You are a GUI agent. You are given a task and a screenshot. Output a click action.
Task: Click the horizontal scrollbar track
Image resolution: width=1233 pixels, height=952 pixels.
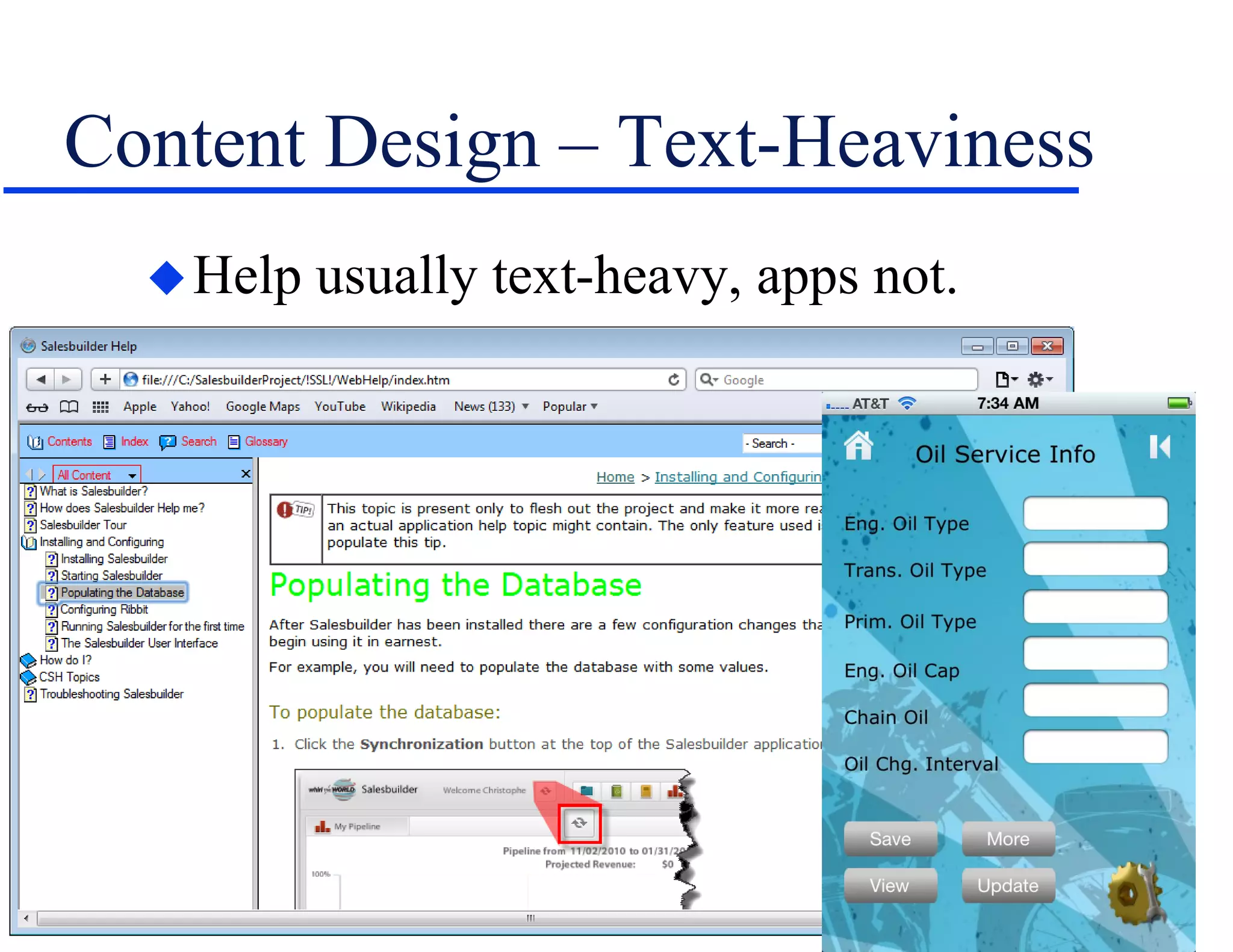pyautogui.click(x=429, y=918)
